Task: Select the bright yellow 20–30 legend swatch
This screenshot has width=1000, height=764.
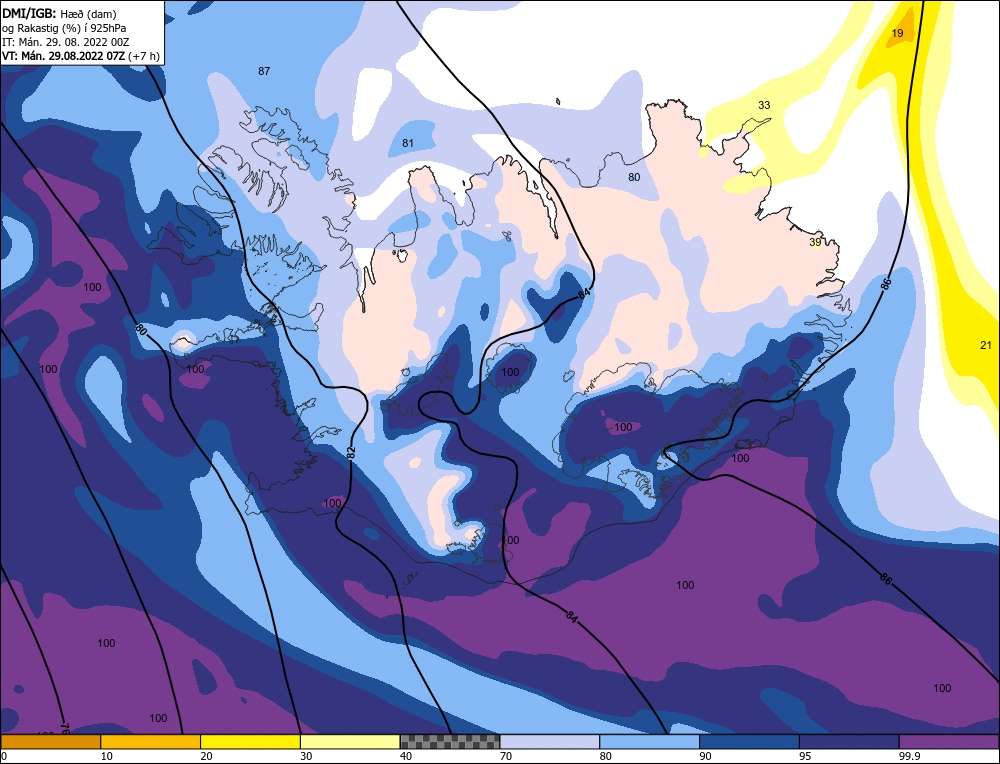Action: pos(250,741)
